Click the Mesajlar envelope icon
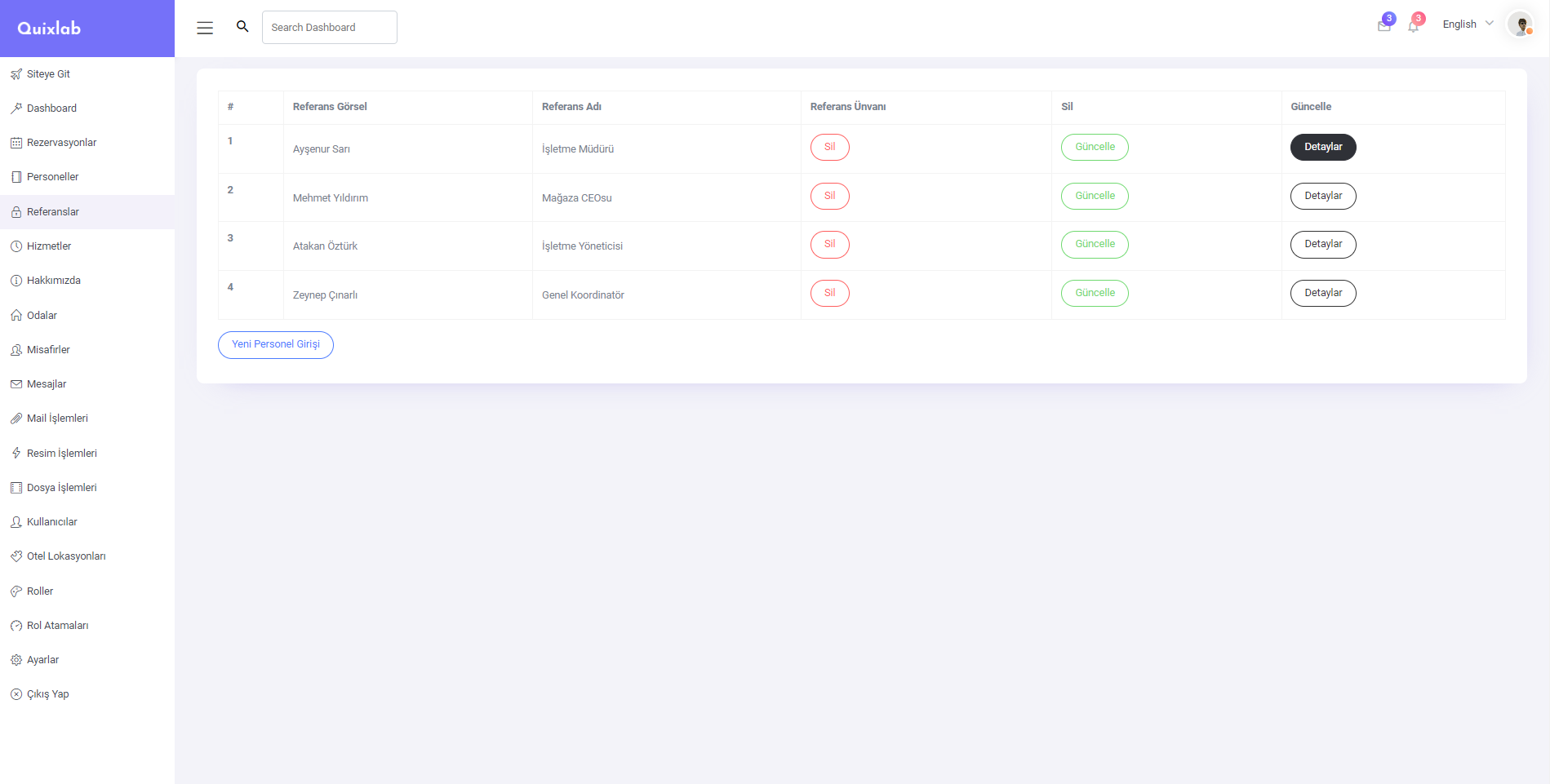The width and height of the screenshot is (1550, 784). (x=16, y=384)
